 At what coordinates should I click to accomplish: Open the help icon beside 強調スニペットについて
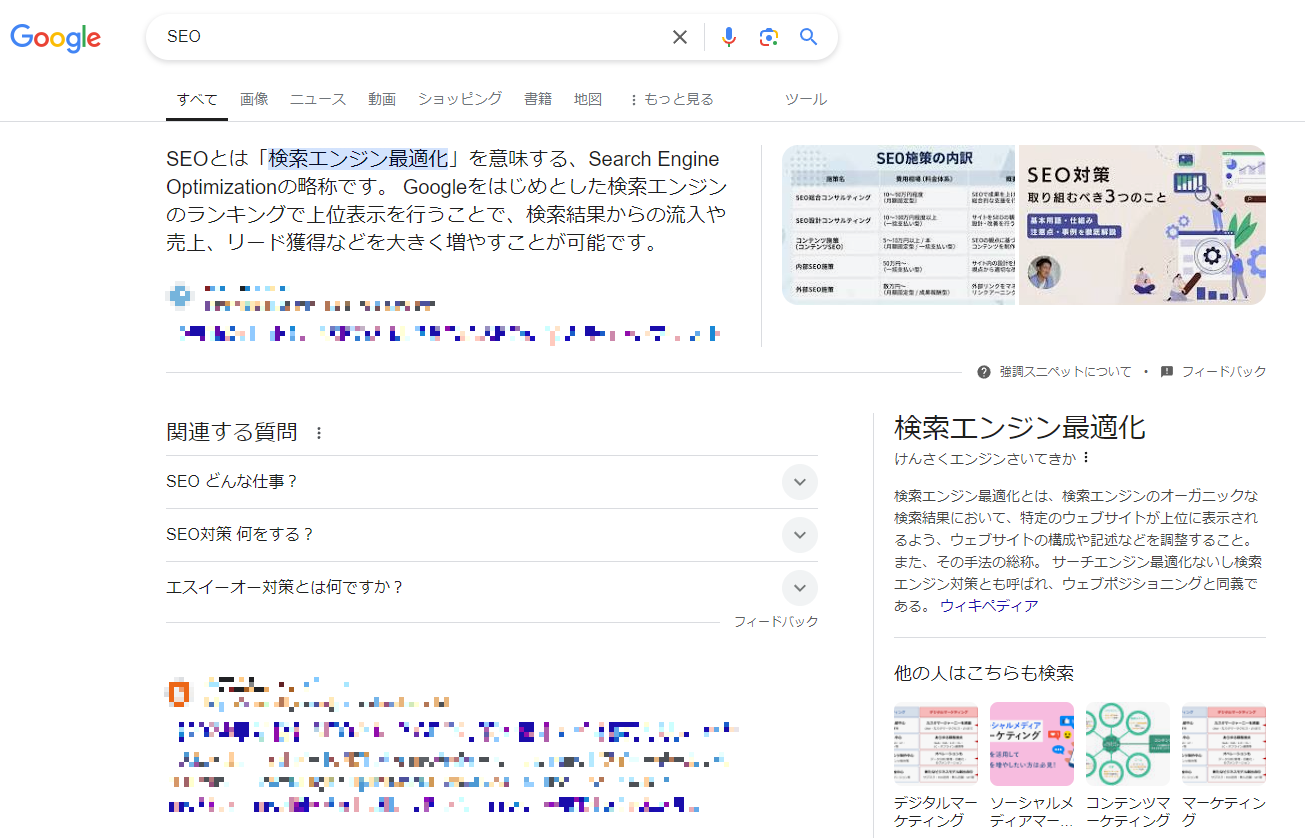click(984, 371)
